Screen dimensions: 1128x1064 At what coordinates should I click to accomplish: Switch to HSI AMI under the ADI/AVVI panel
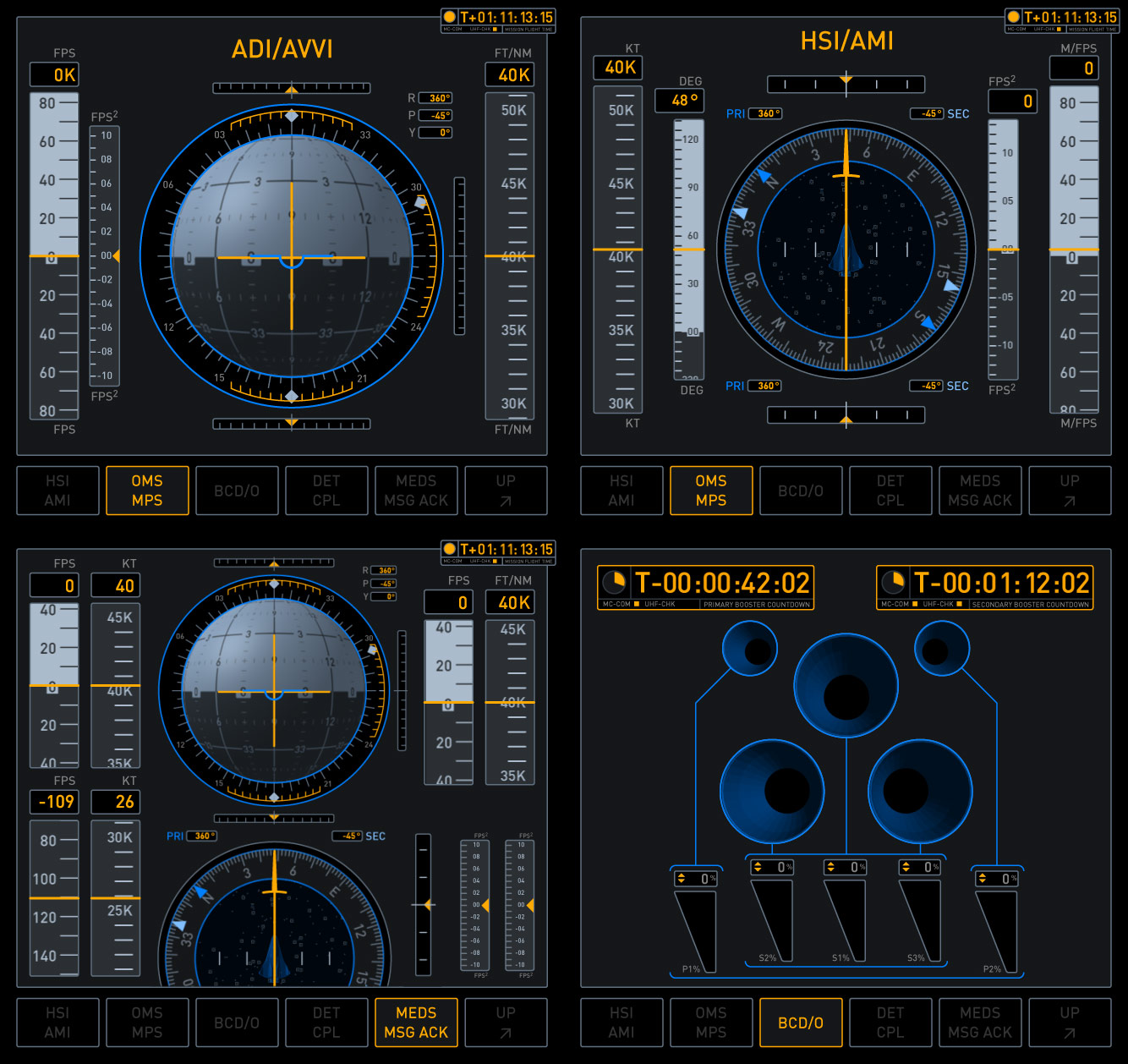tap(57, 491)
